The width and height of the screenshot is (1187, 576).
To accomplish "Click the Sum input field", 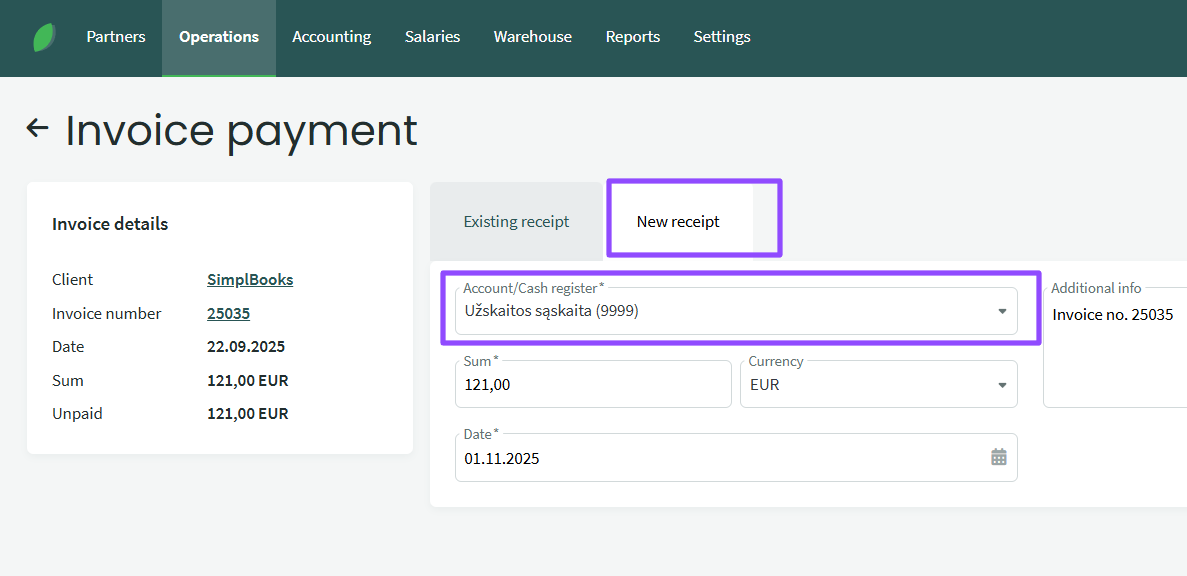I will pos(592,384).
